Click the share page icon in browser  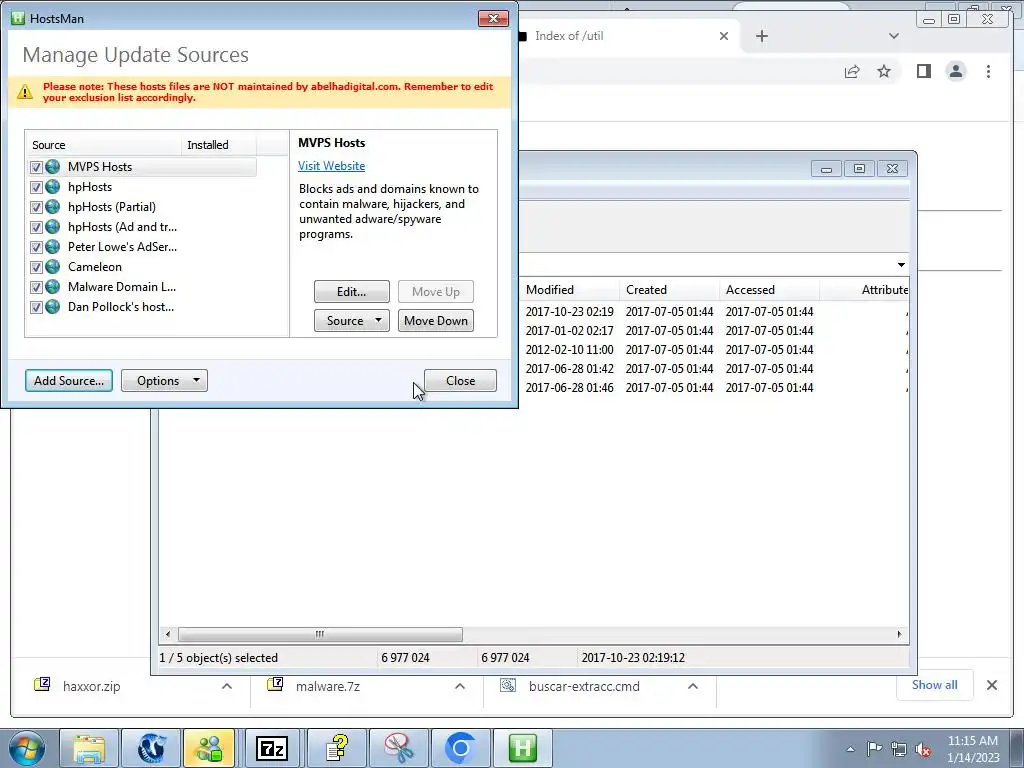tap(852, 71)
